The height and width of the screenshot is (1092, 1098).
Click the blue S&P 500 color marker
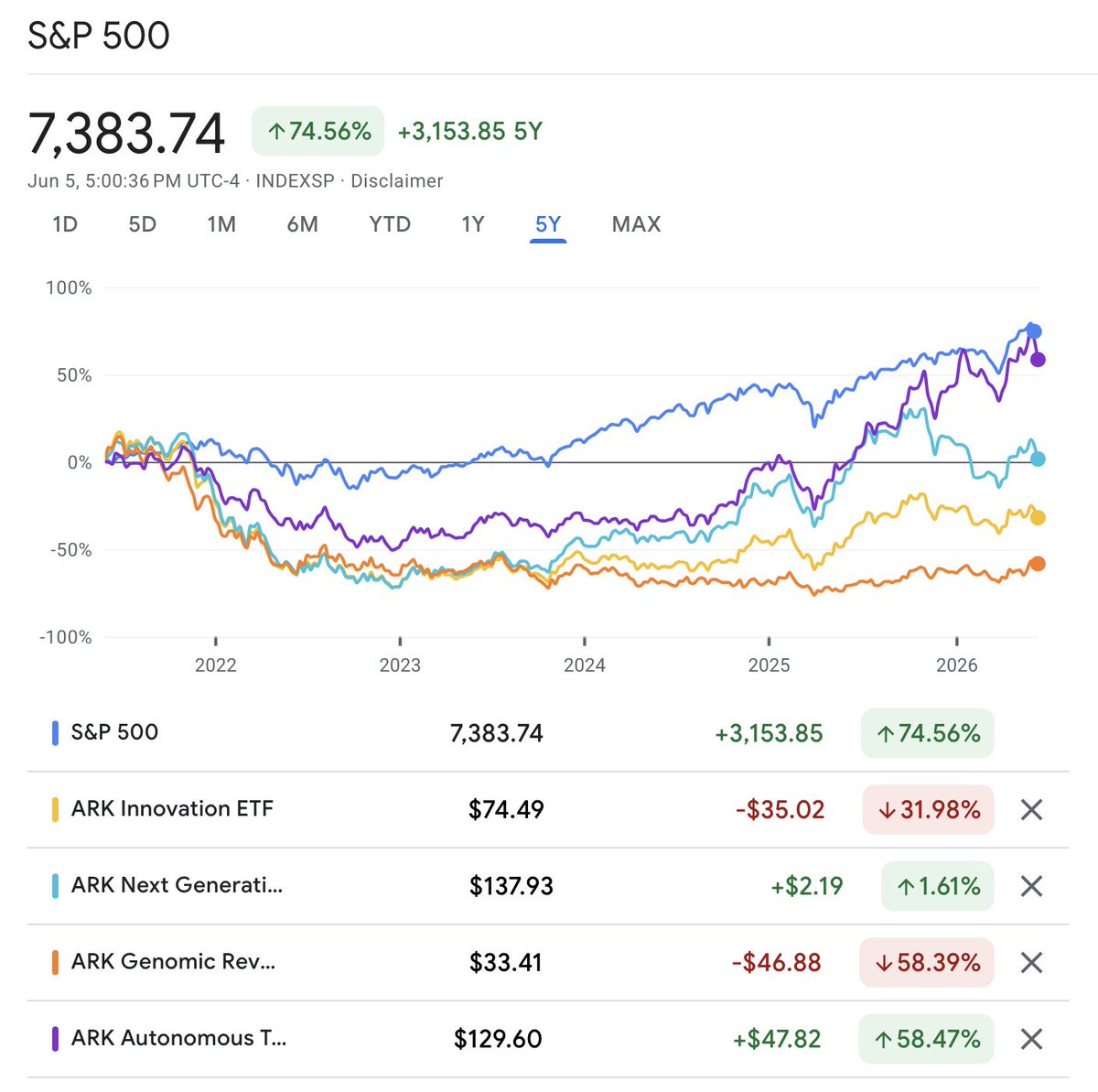point(56,733)
